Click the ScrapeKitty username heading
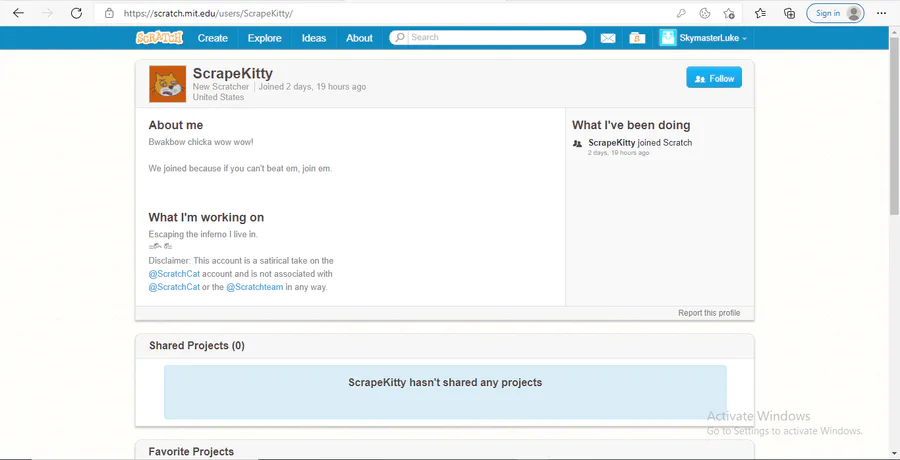Viewport: 900px width, 460px height. coord(233,74)
